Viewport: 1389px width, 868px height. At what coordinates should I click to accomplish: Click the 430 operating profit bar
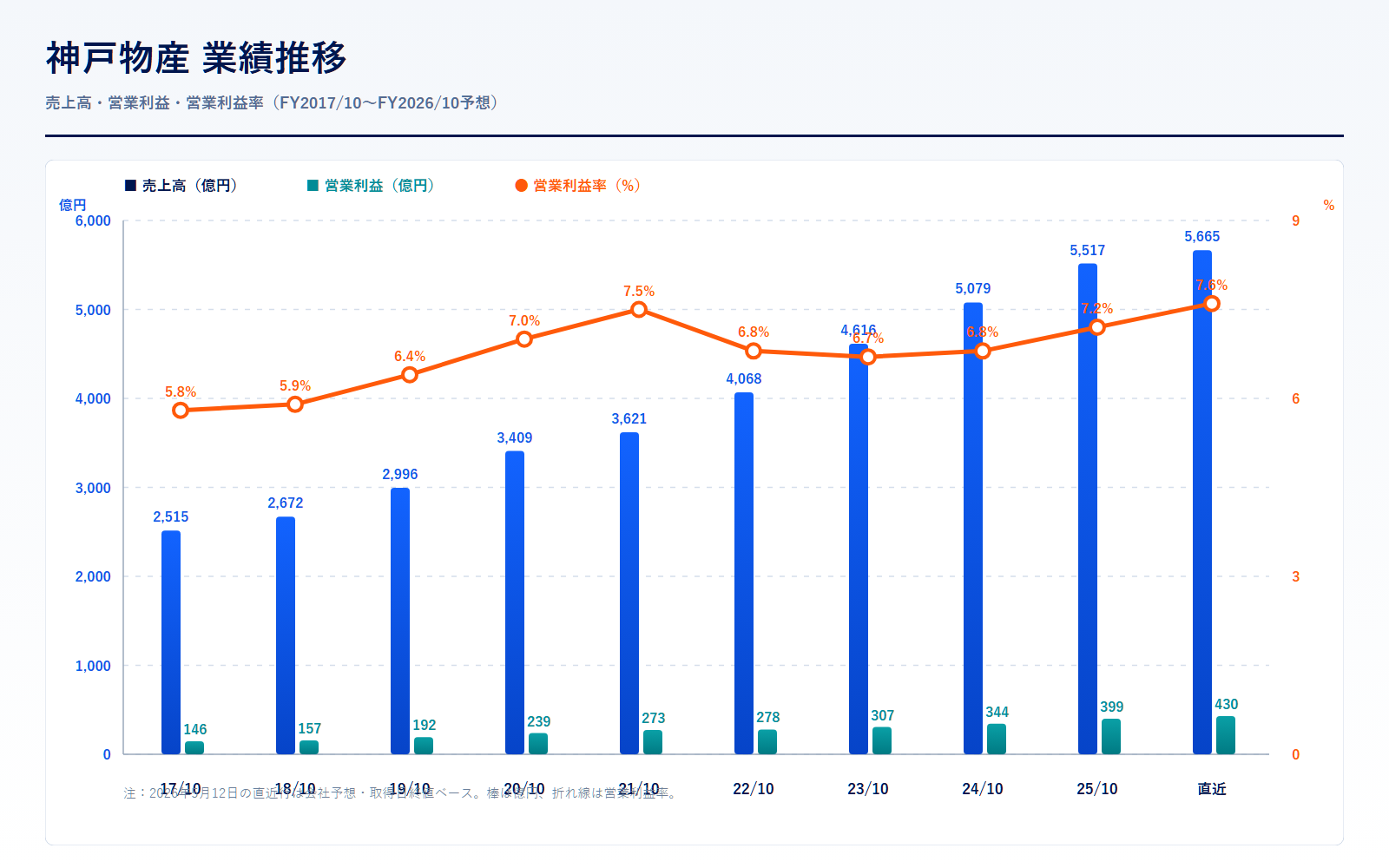click(1226, 735)
